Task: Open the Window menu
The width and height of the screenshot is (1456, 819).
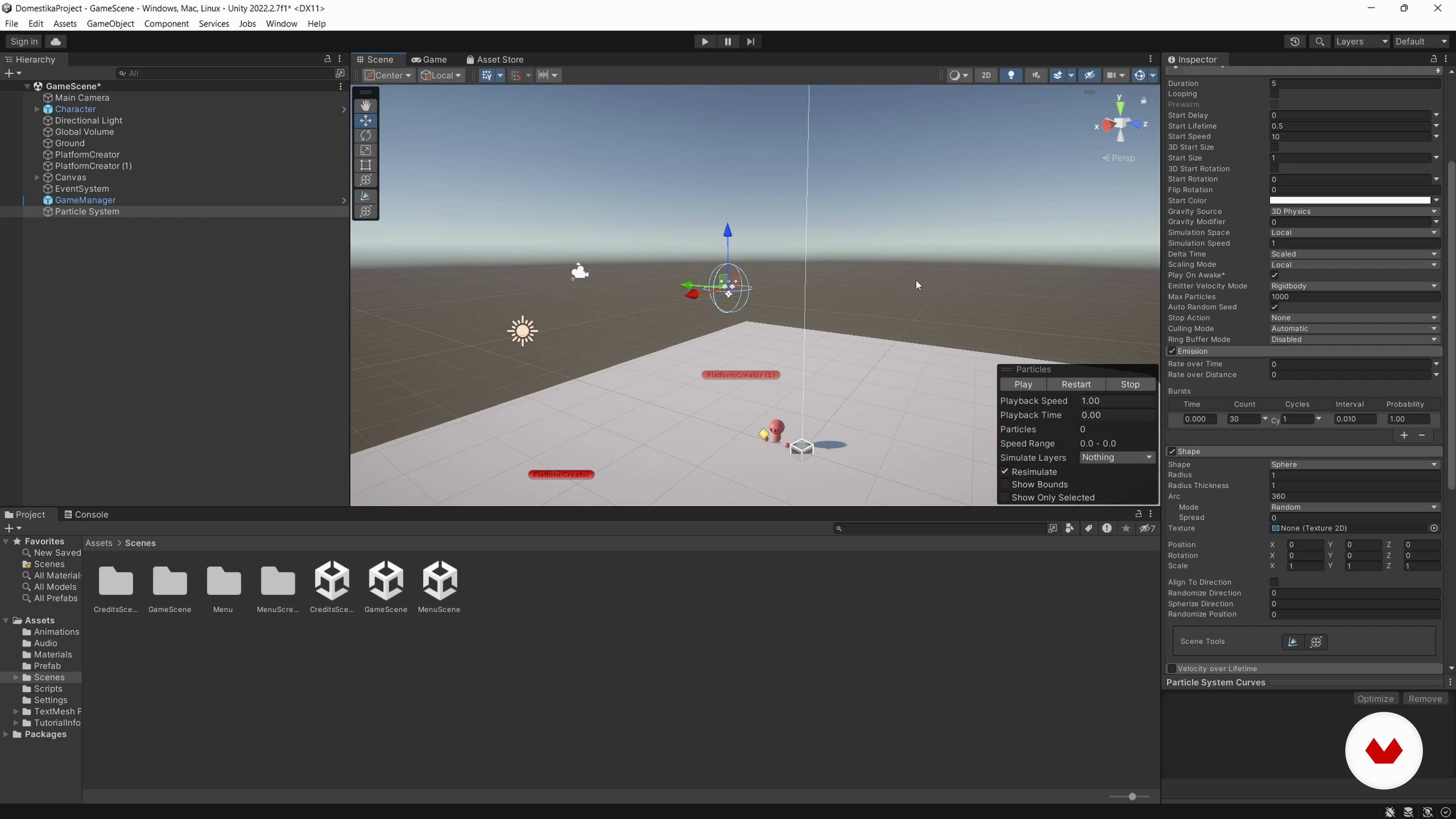Action: pyautogui.click(x=281, y=24)
